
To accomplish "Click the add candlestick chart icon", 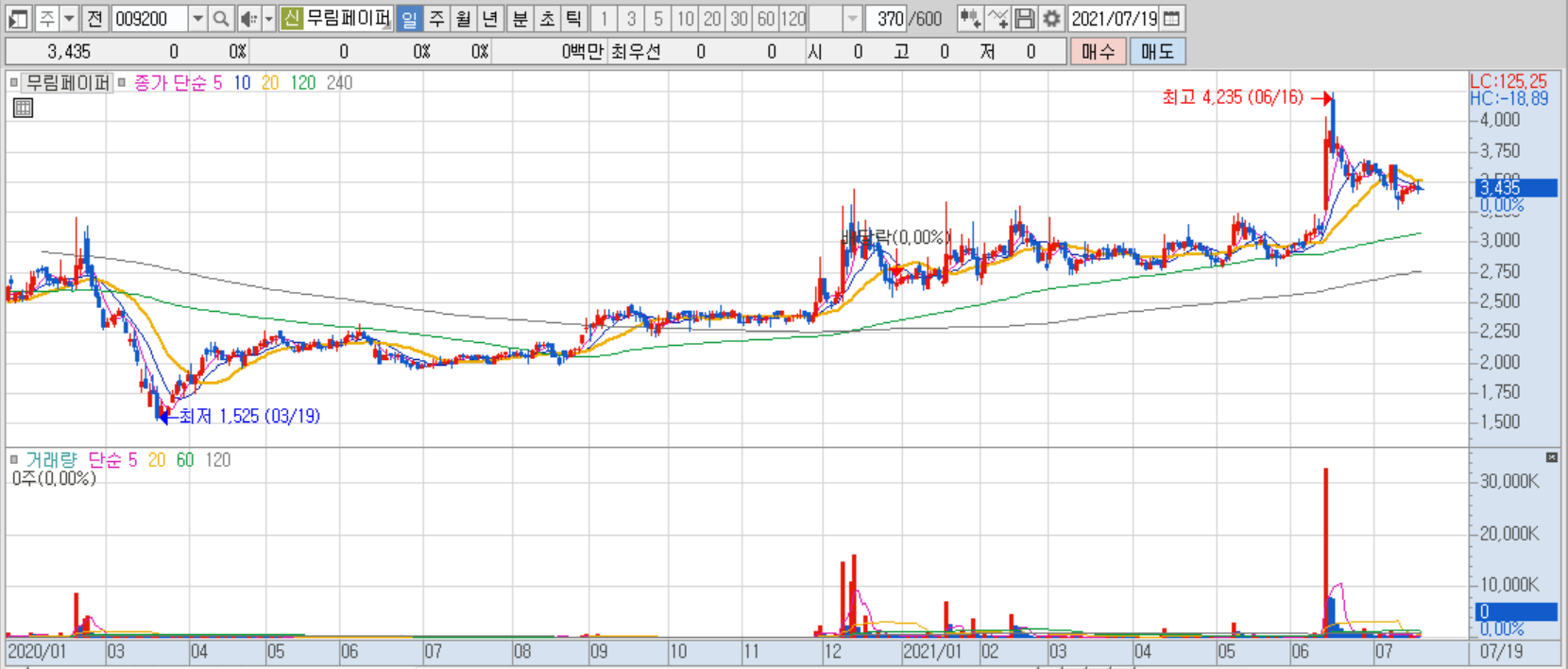I will (x=970, y=18).
